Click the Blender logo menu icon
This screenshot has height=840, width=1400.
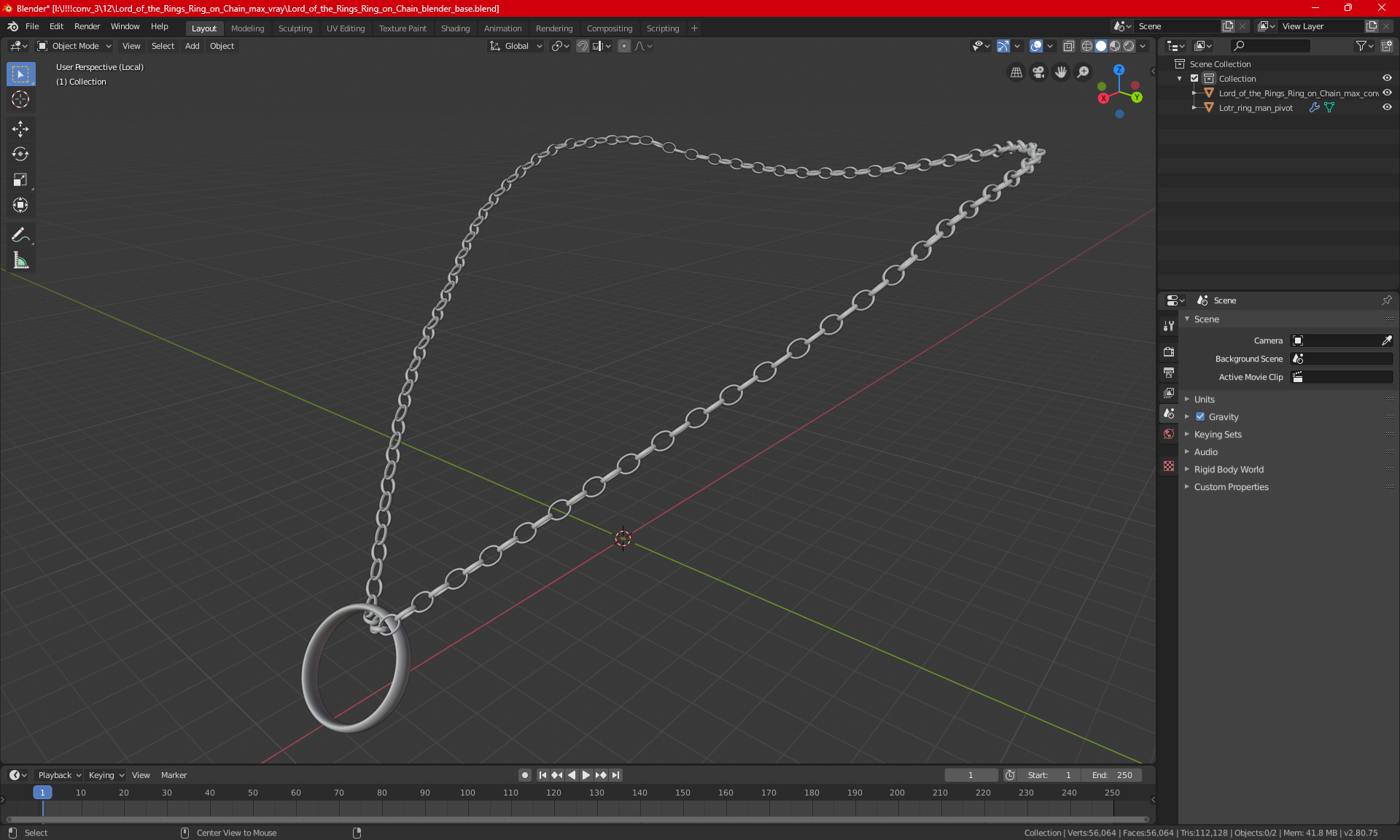[12, 26]
